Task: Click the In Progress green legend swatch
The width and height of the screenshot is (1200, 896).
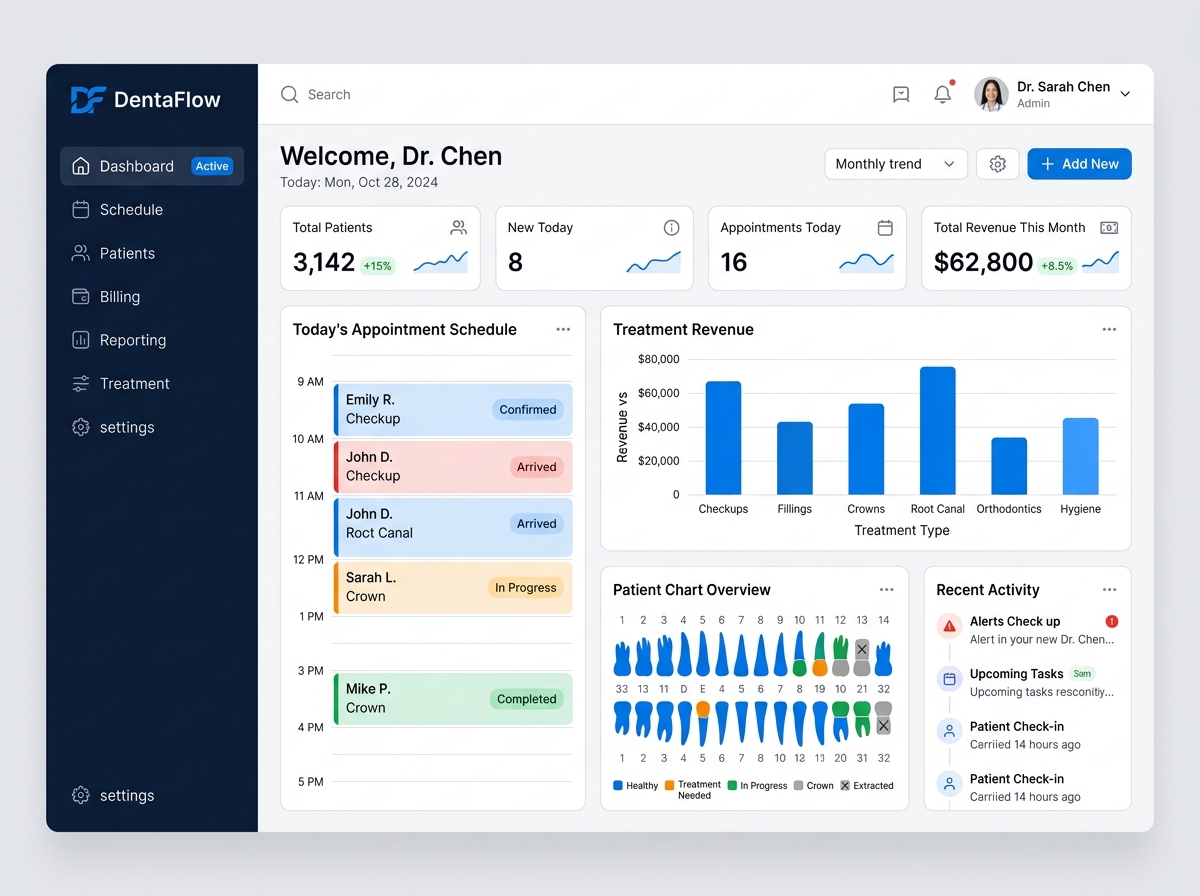Action: (732, 786)
